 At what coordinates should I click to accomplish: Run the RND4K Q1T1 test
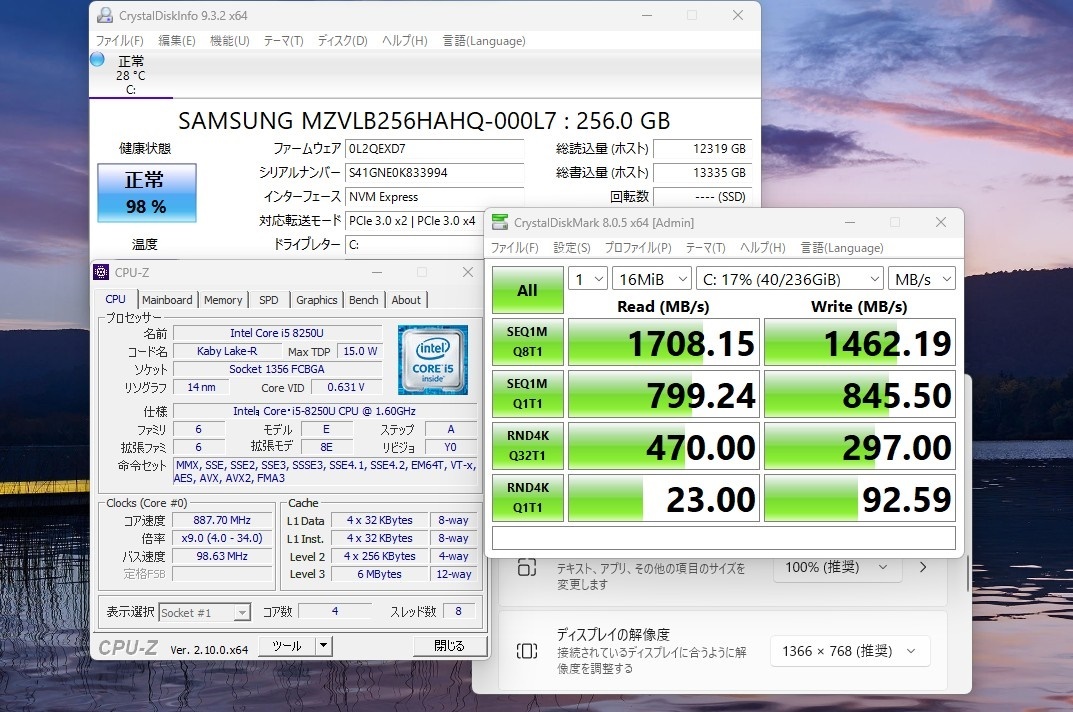[x=528, y=498]
